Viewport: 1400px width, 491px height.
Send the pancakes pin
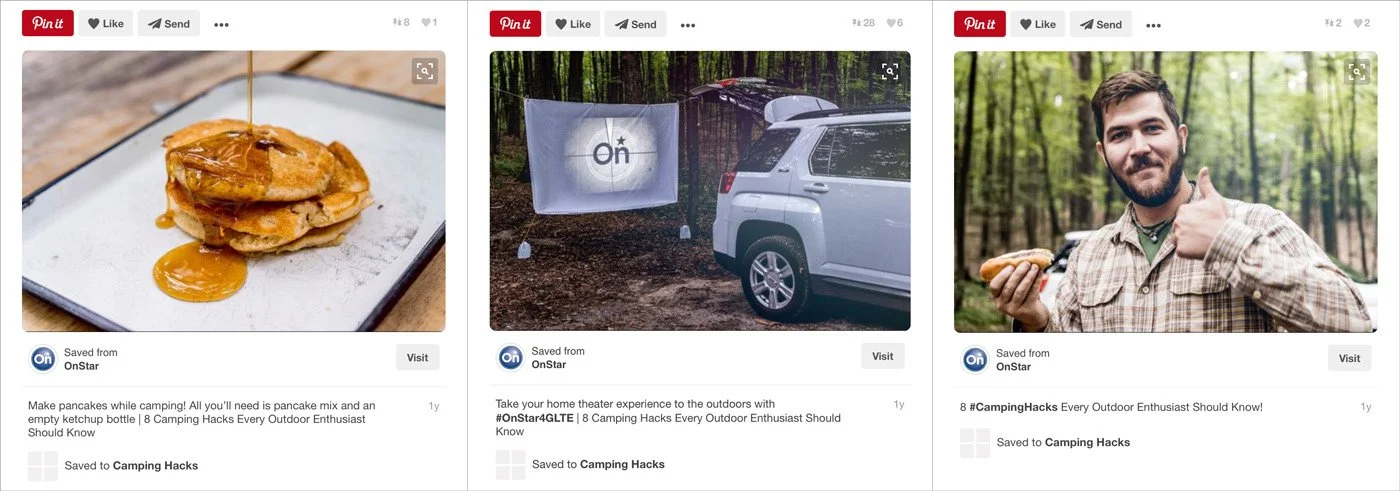coord(169,24)
